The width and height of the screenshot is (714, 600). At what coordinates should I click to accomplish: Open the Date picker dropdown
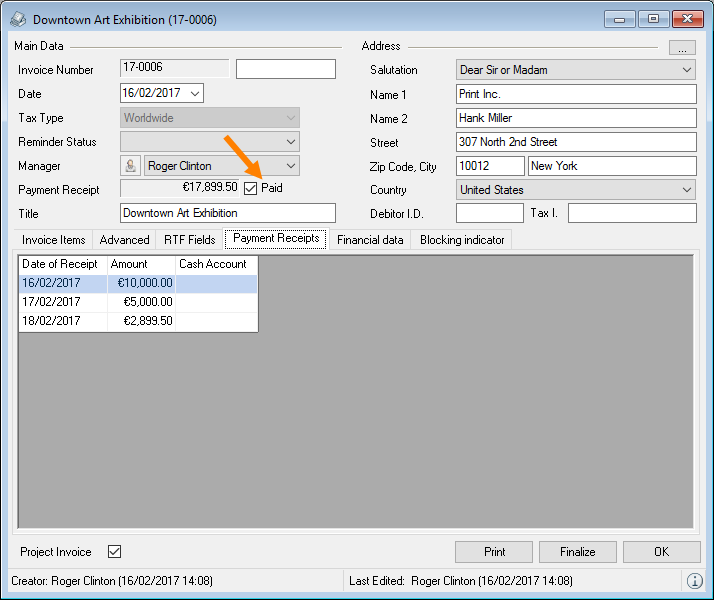[x=194, y=94]
